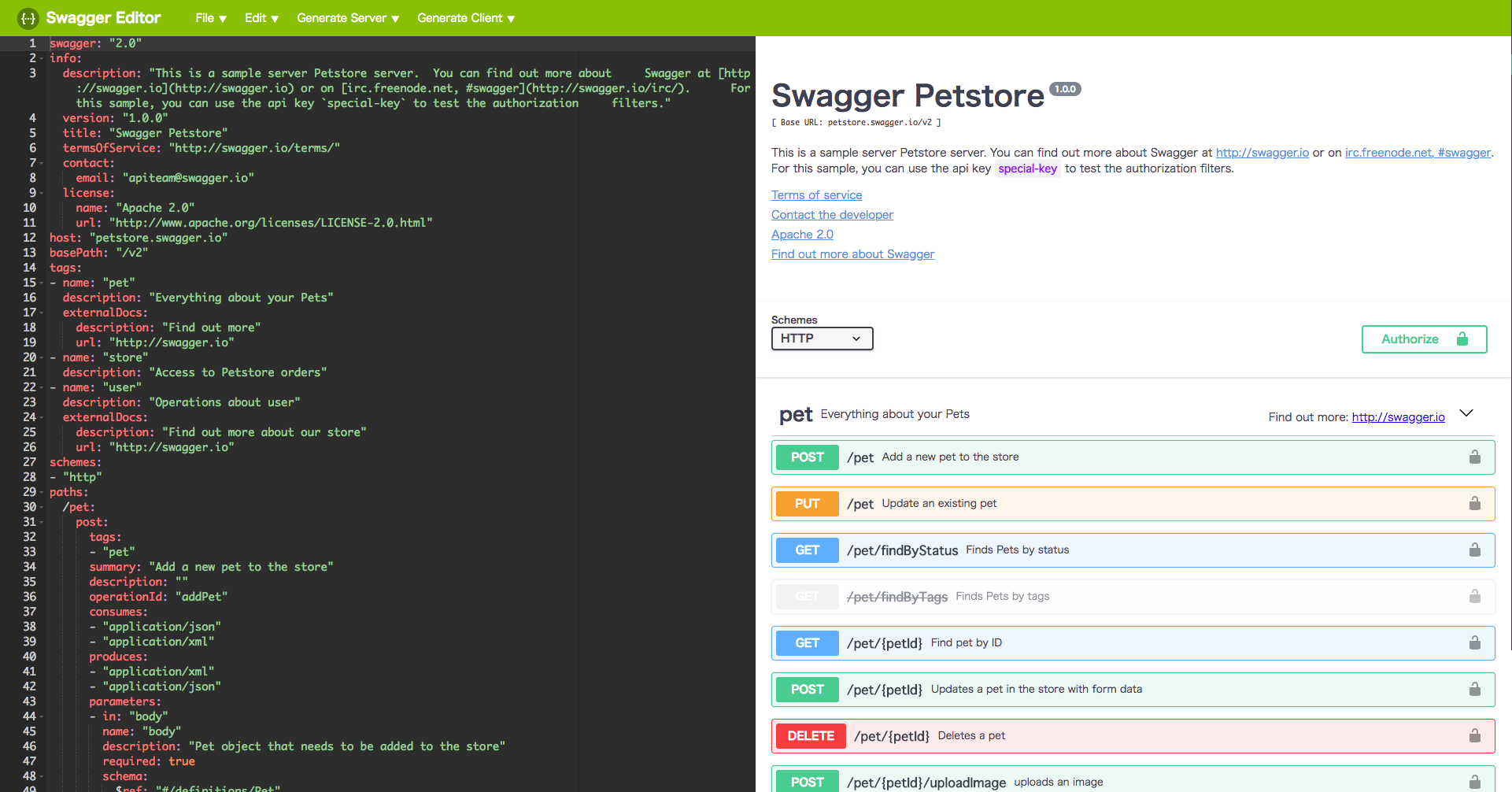Screen dimensions: 1512x792
Task: Click lock icon on DELETE /pet/{petId} row
Action: (1475, 736)
